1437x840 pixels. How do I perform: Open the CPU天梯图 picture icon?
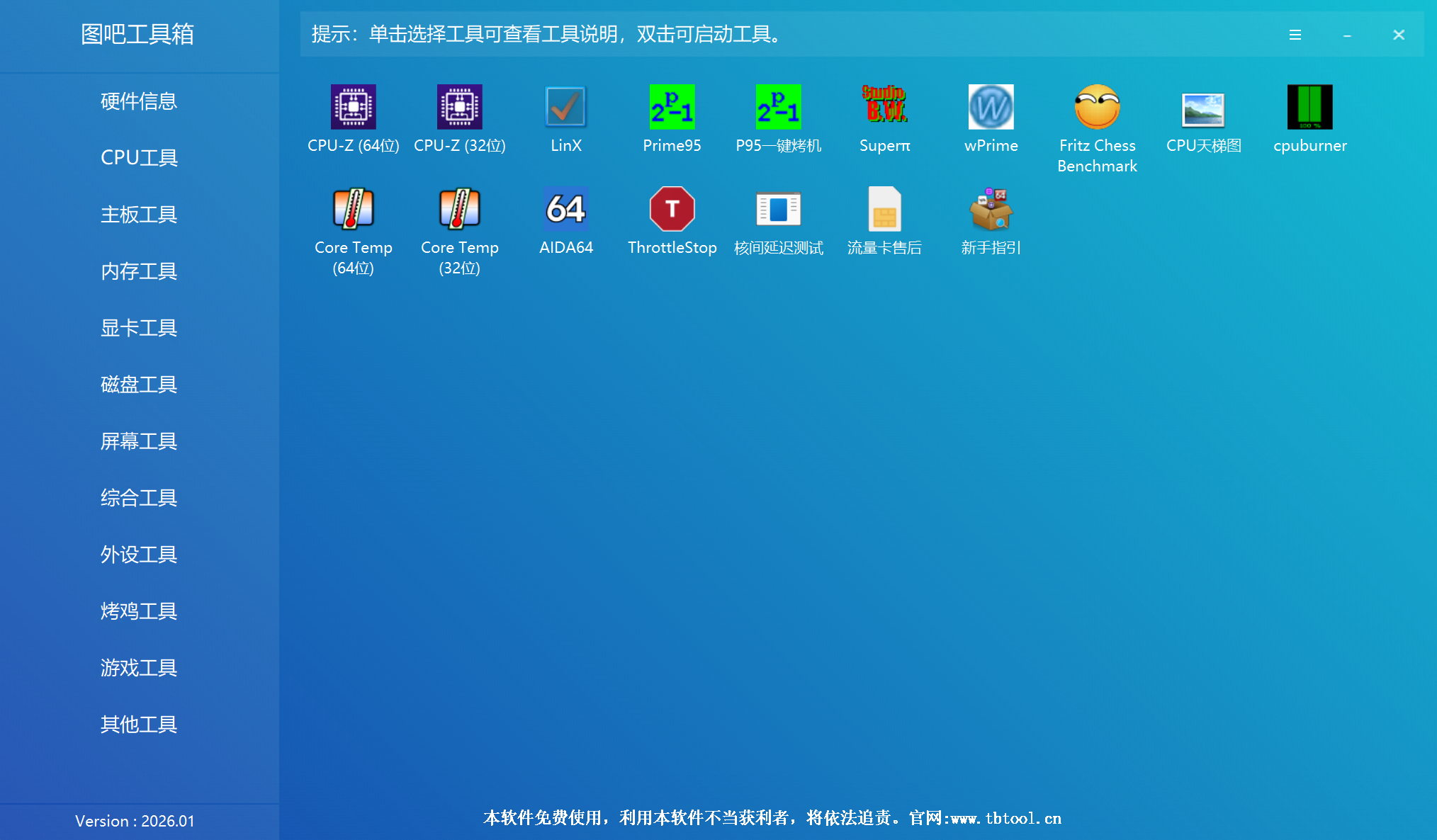tap(1203, 109)
